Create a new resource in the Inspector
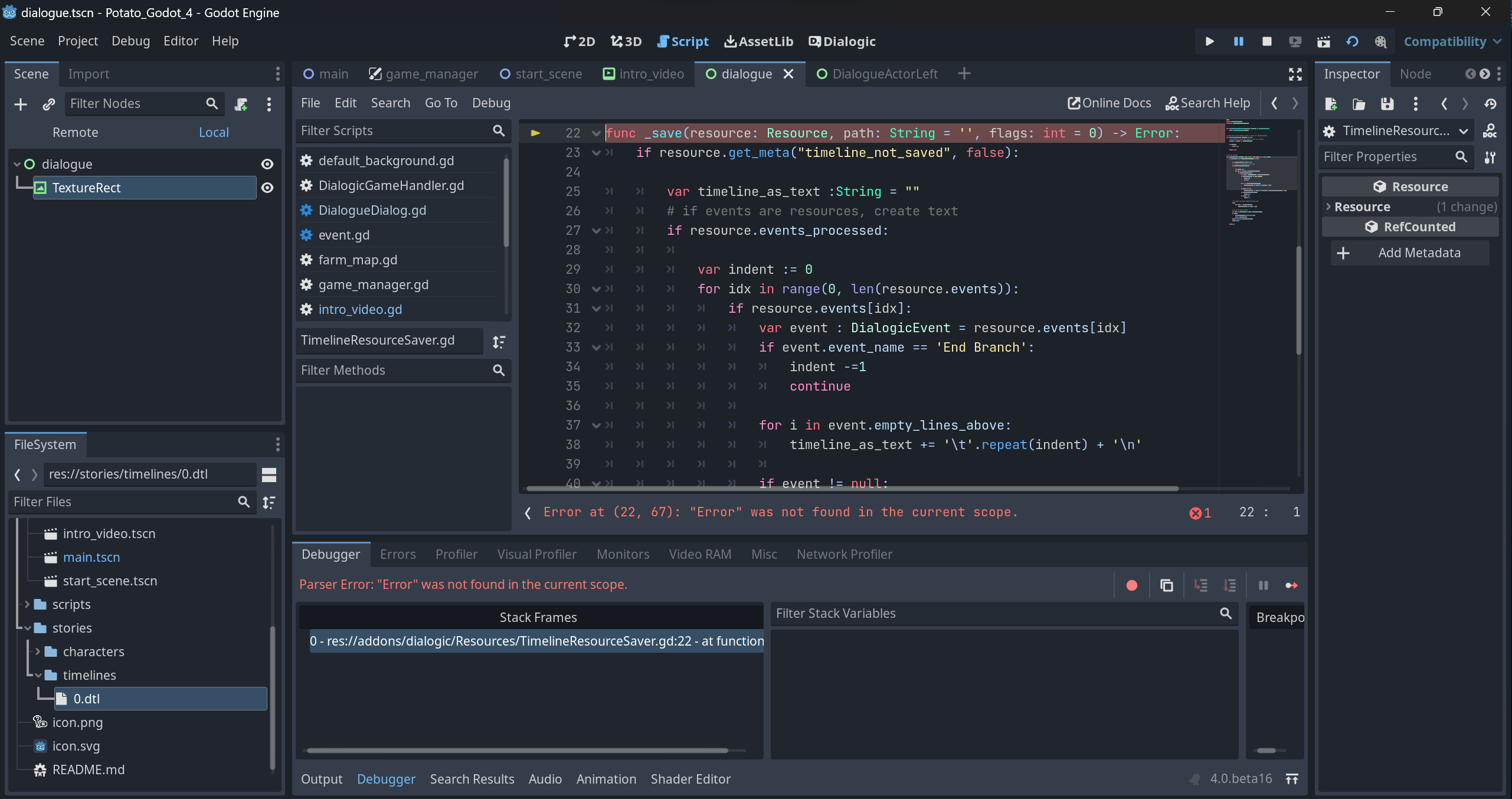 click(1331, 104)
